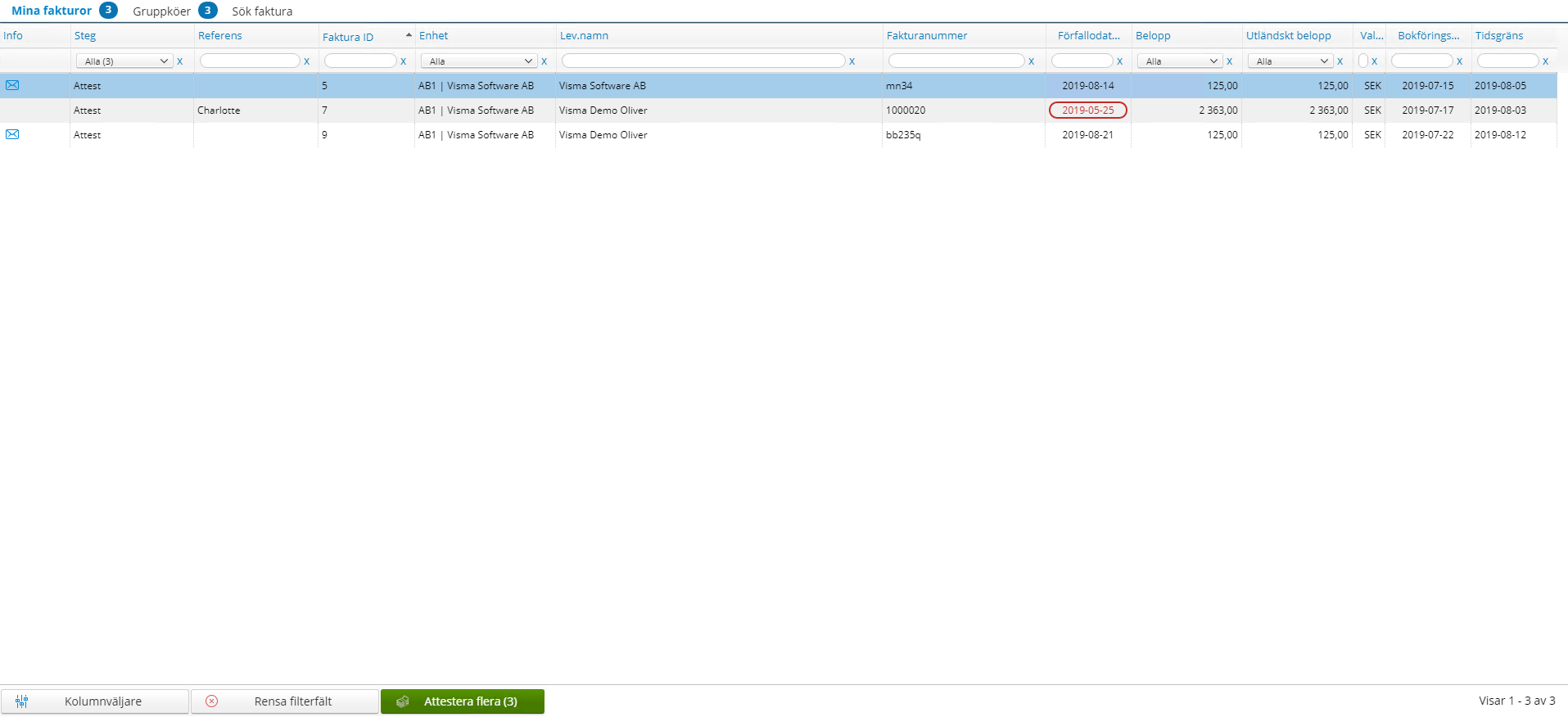The image size is (1568, 717).
Task: Clear the Fakturanummer filter with its x
Action: pyautogui.click(x=1031, y=61)
